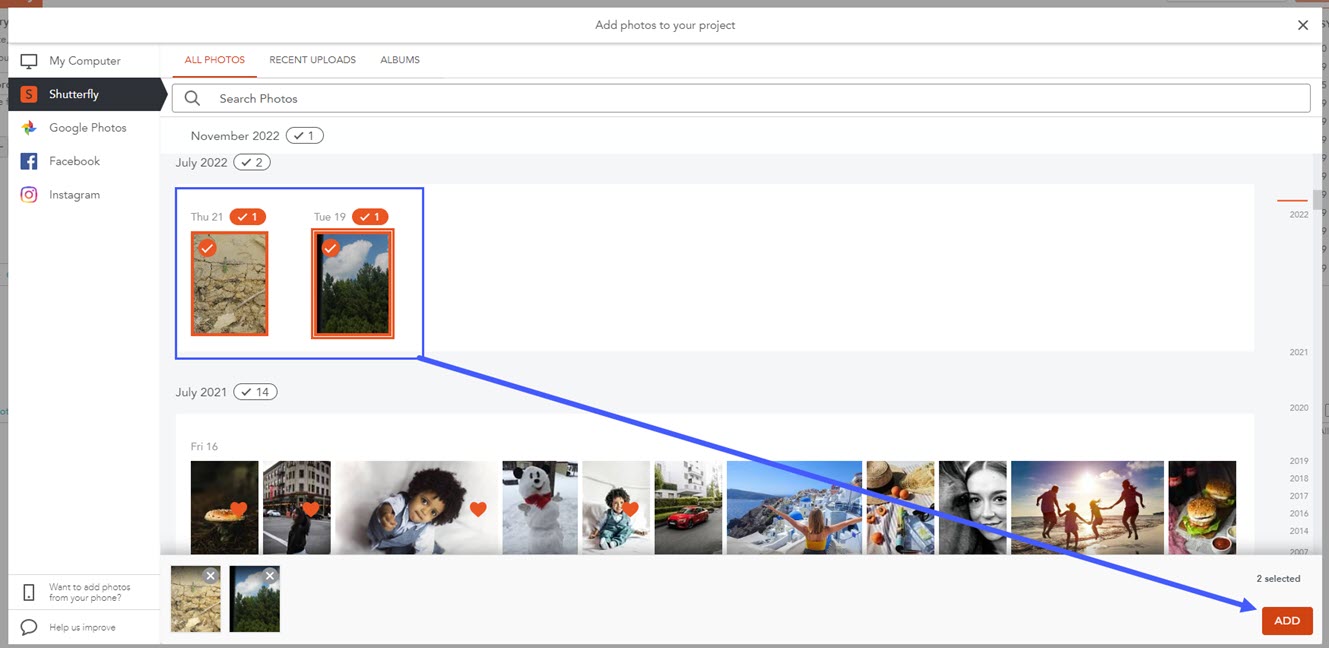Toggle select-all for July 2021 group
Image resolution: width=1329 pixels, height=648 pixels.
(x=255, y=392)
